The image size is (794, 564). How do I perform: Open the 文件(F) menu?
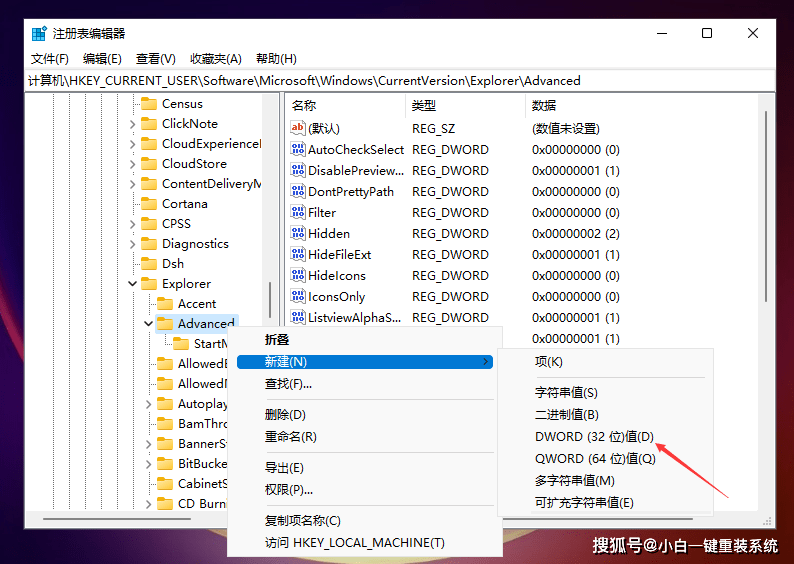point(50,59)
